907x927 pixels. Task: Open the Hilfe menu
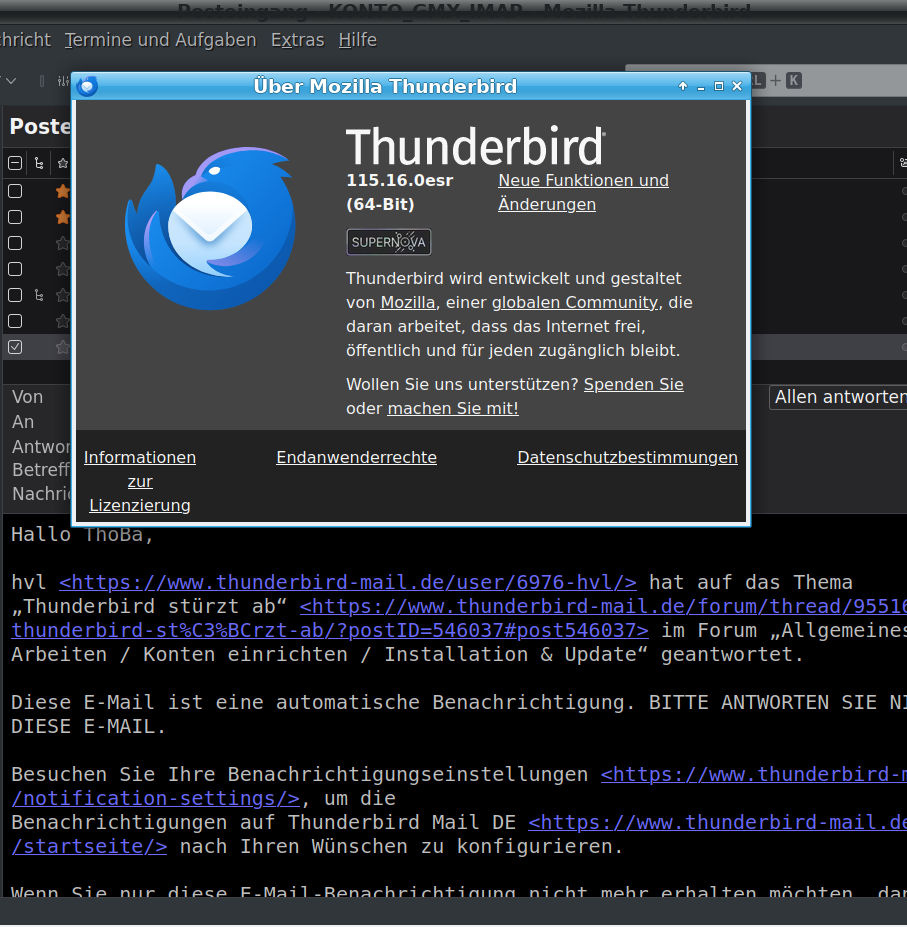(x=357, y=40)
